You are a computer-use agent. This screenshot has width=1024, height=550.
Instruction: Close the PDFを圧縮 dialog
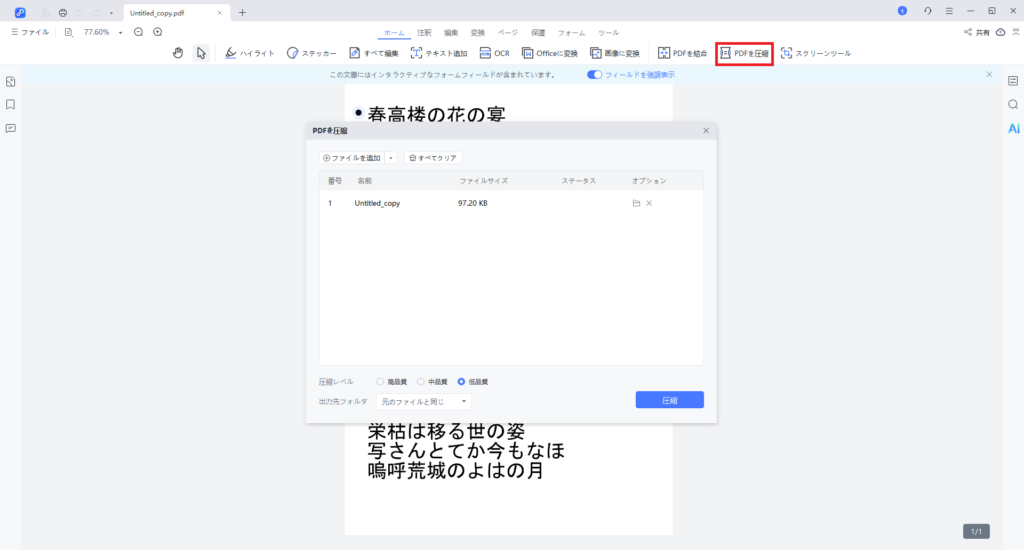(706, 131)
